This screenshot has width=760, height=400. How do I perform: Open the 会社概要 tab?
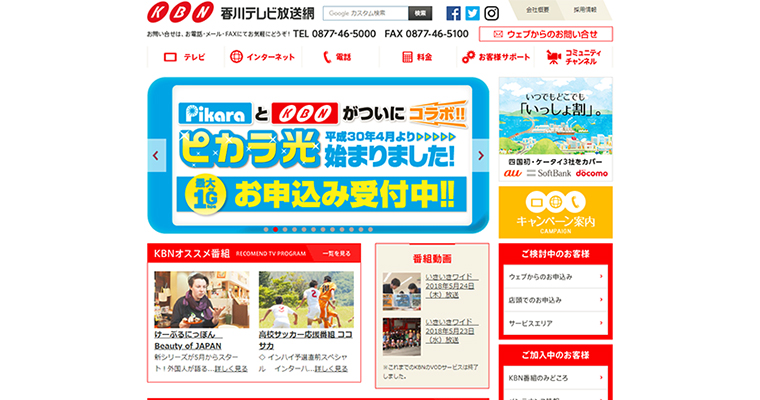(x=538, y=10)
